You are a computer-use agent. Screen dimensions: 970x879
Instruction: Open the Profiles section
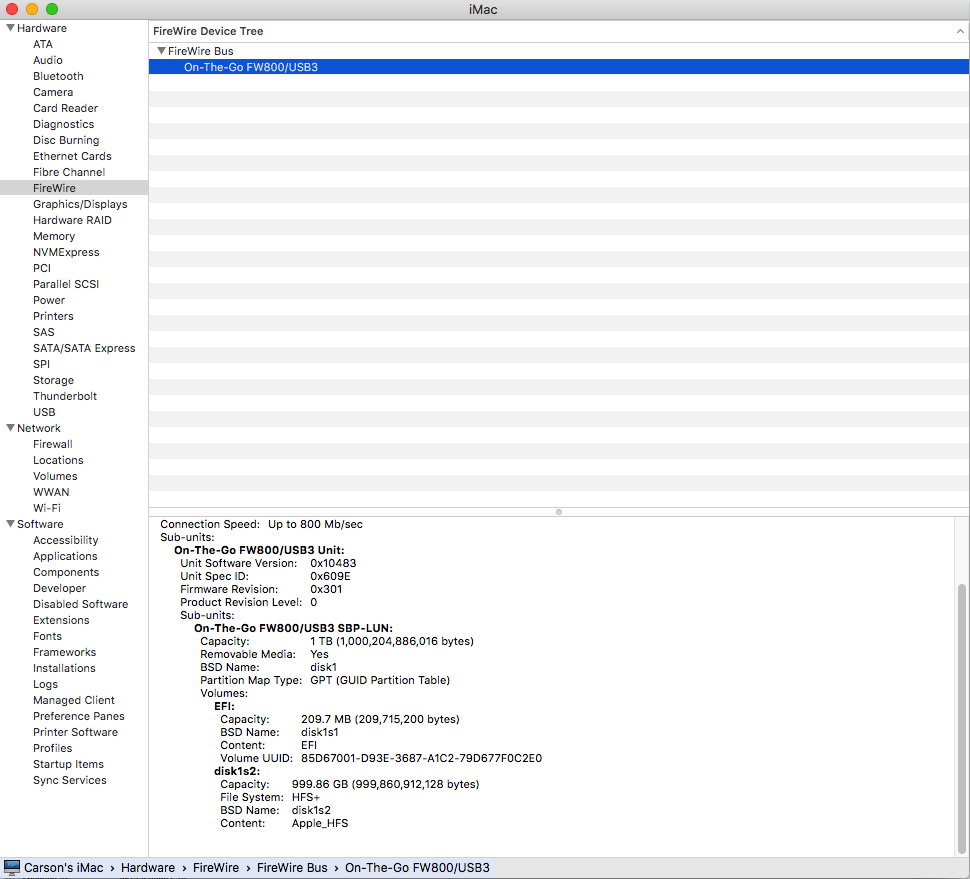coord(53,748)
